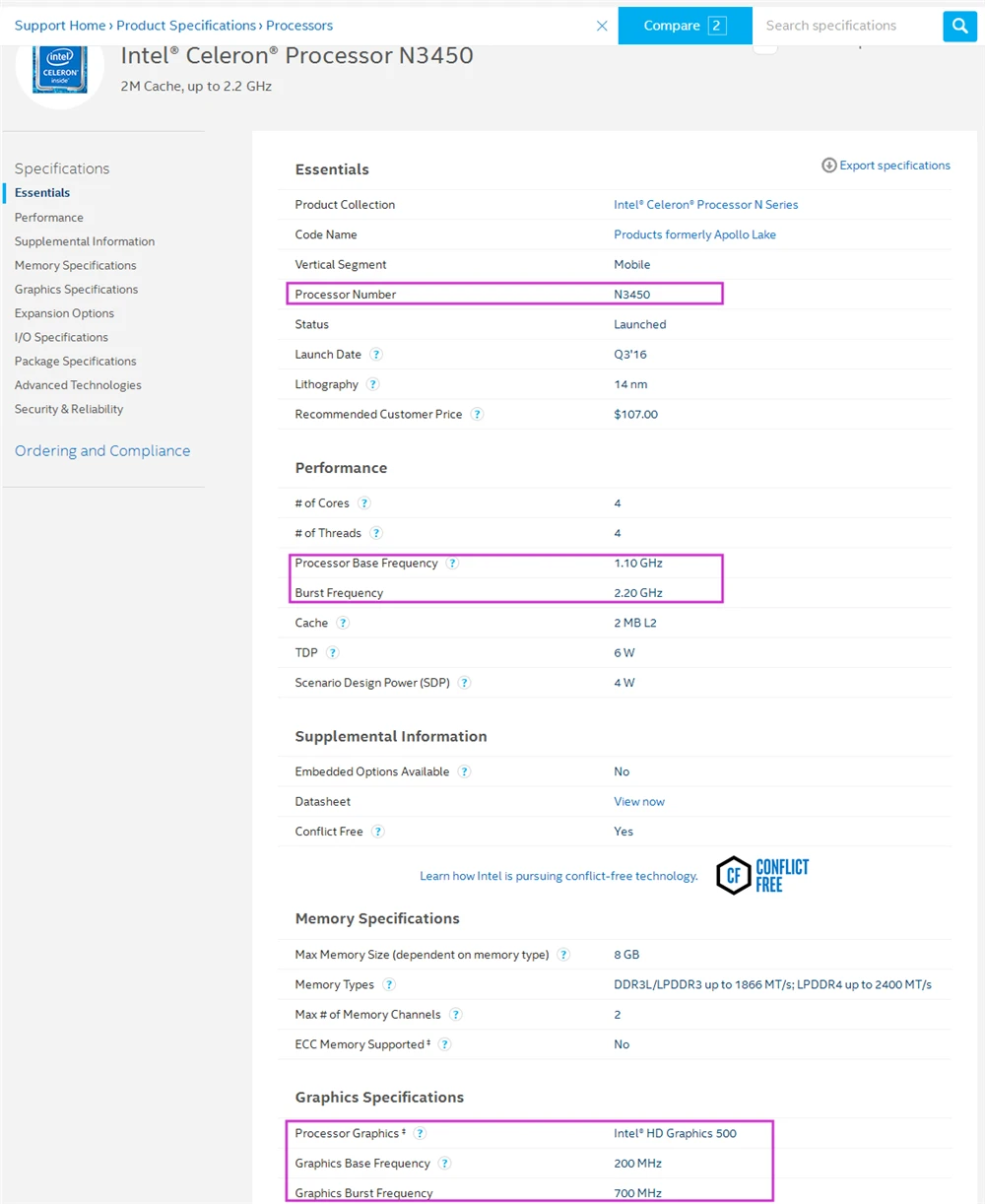Click Intel HD Graphics 500 value
The height and width of the screenshot is (1204, 985).
(675, 1134)
